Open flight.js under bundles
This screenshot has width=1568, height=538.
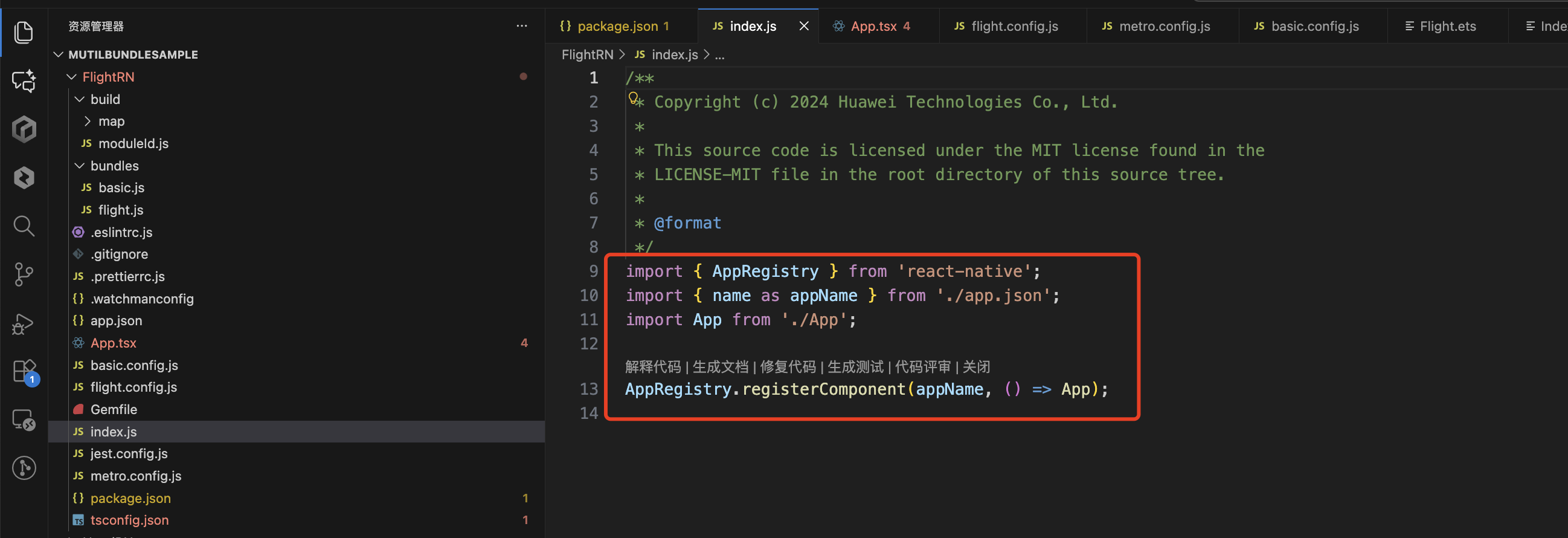pyautogui.click(x=121, y=210)
